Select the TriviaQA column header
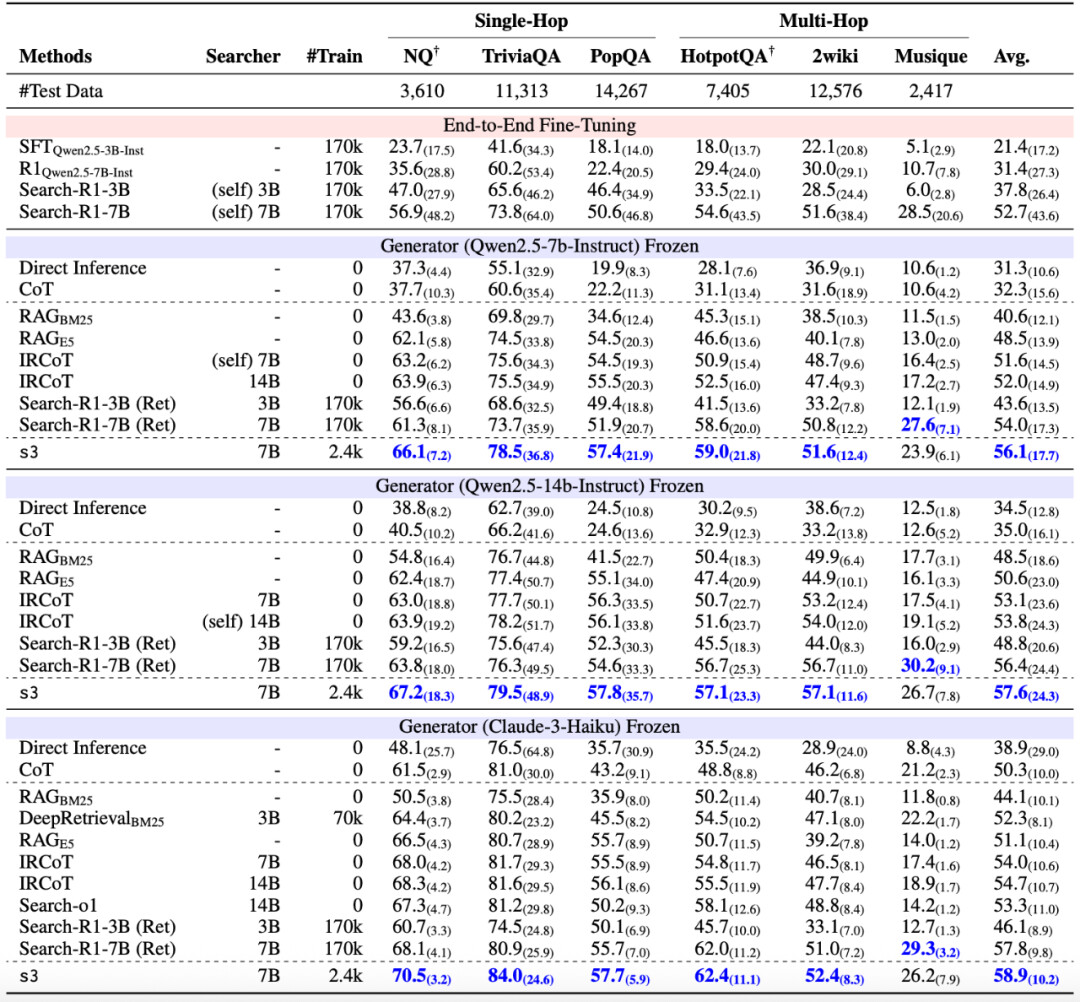1080x1002 pixels. pos(521,56)
